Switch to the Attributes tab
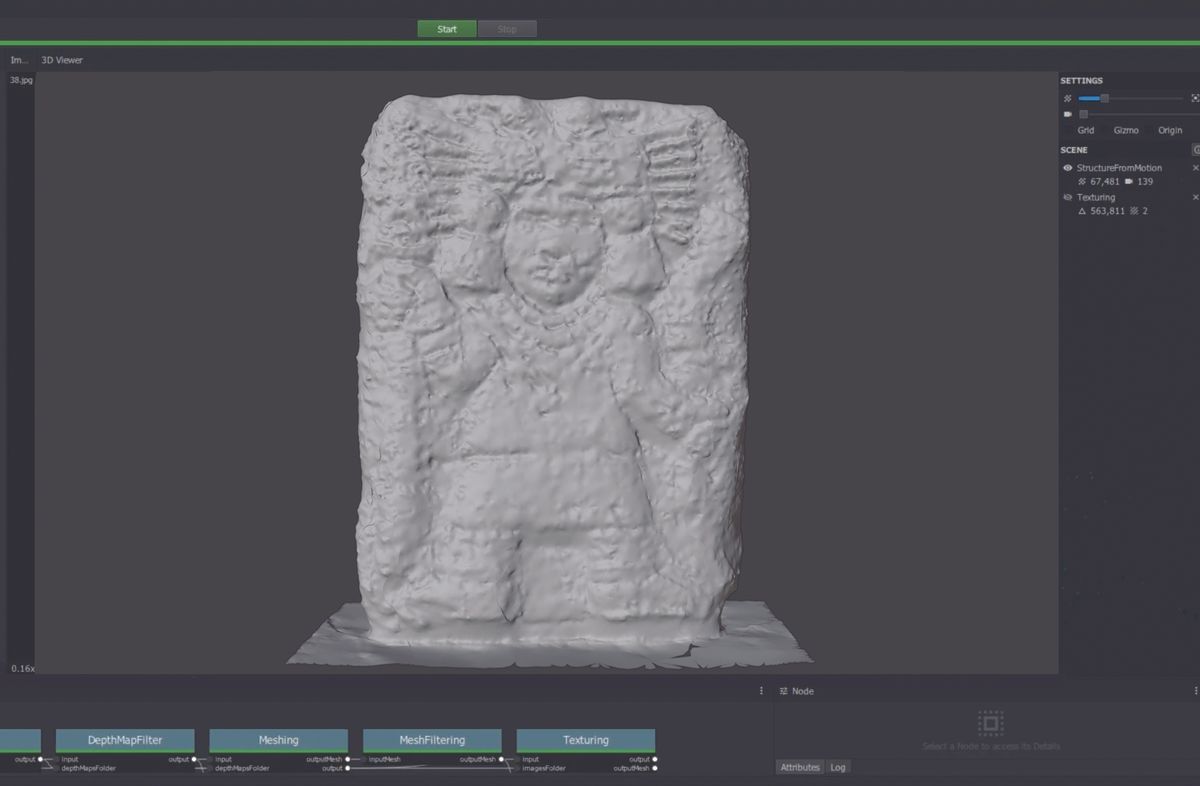Image resolution: width=1200 pixels, height=786 pixels. coord(800,767)
